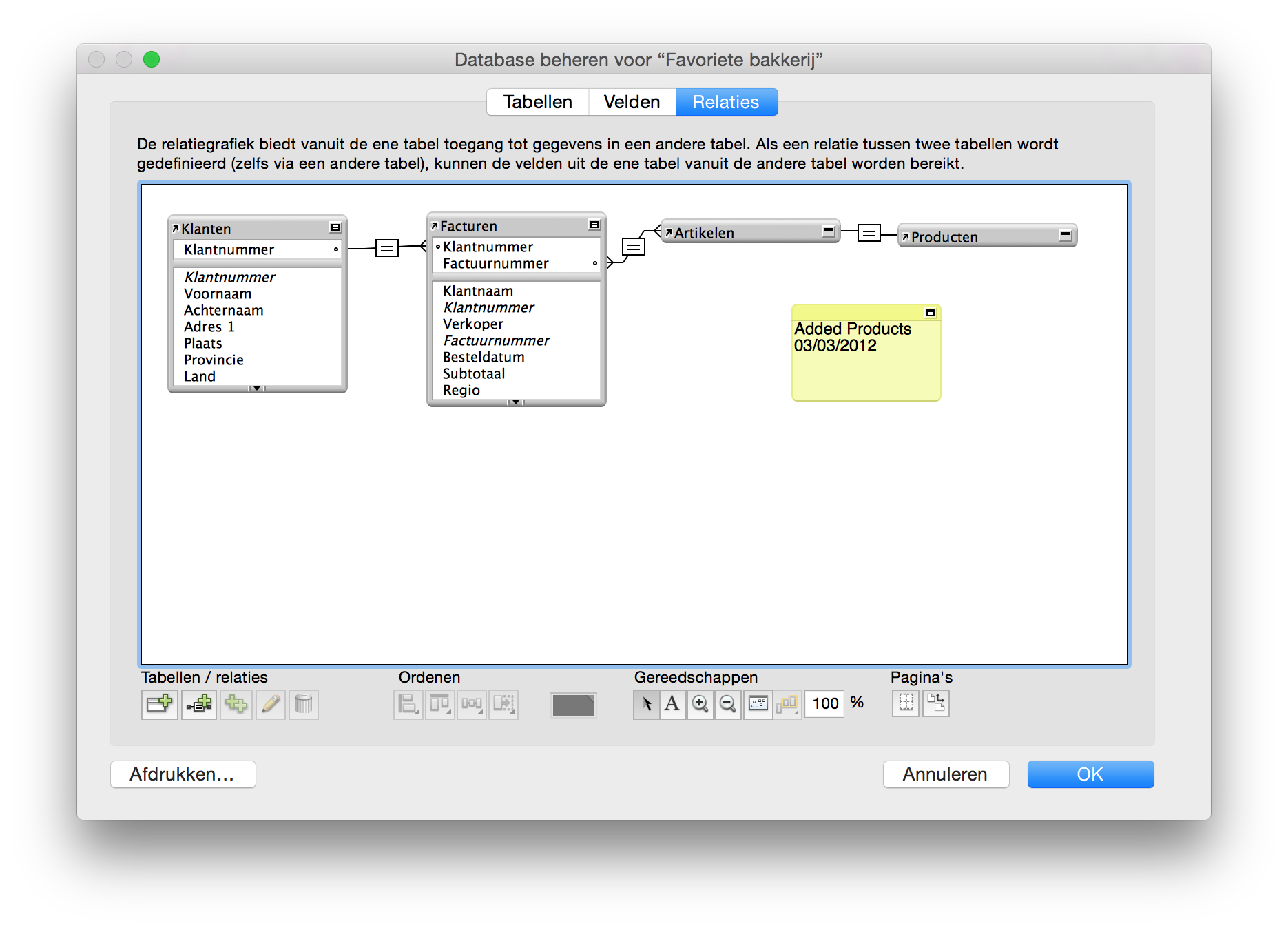Screen dimensions: 1288x930
Task: Switch to the Velden tab
Action: coord(632,102)
